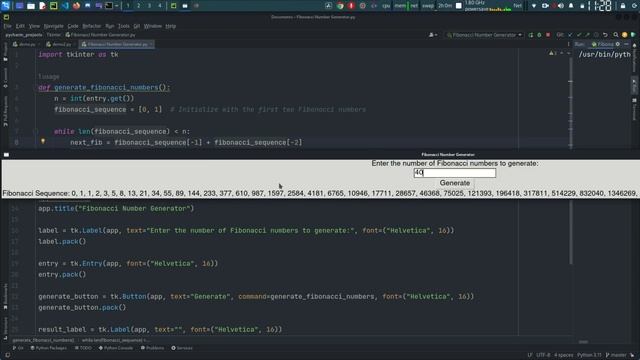Close the Fibonacci Number Generator.py tab
640x360 pixels.
click(151, 44)
